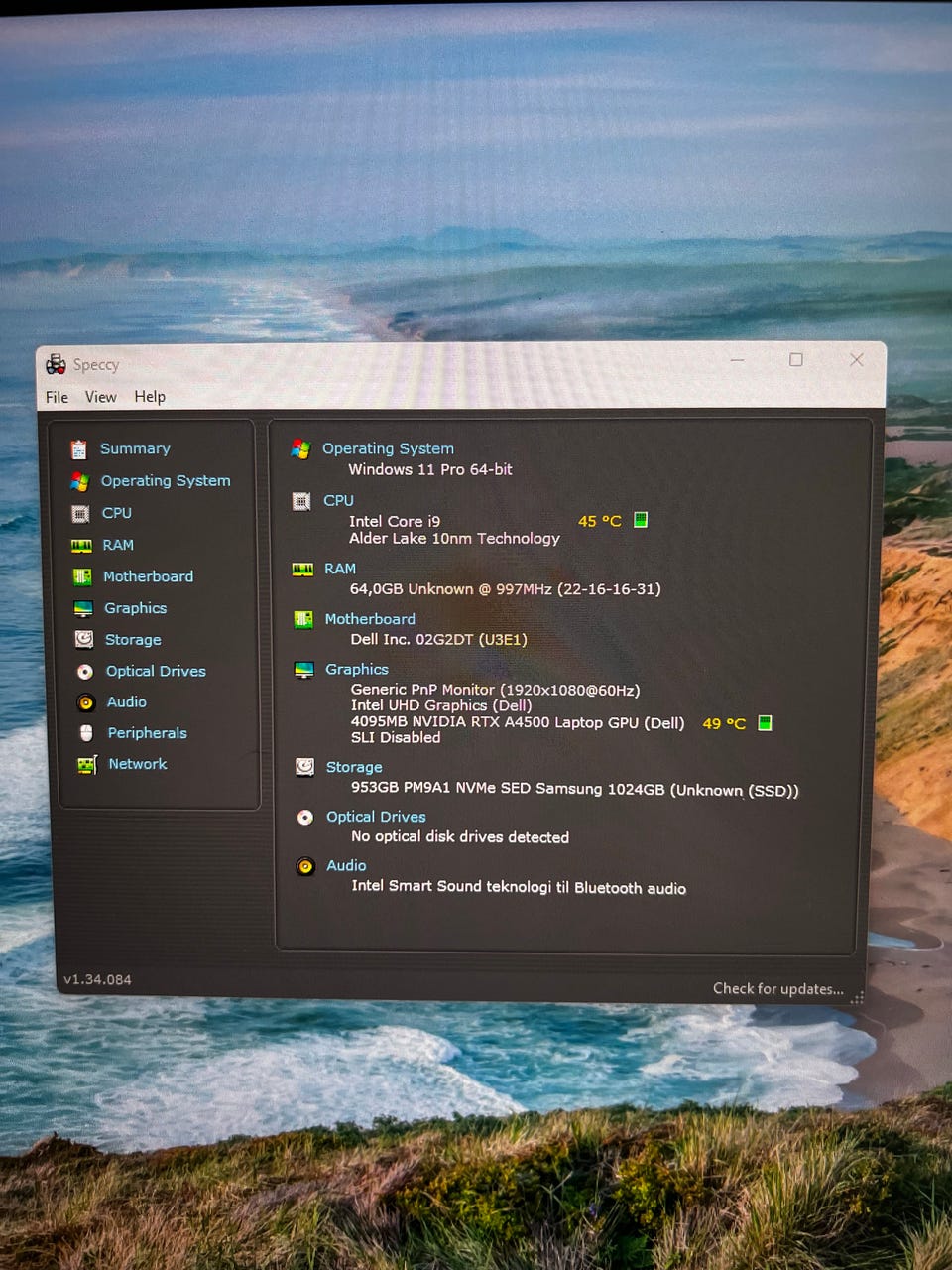Click the version v1.34.084 text
The image size is (952, 1270).
97,979
